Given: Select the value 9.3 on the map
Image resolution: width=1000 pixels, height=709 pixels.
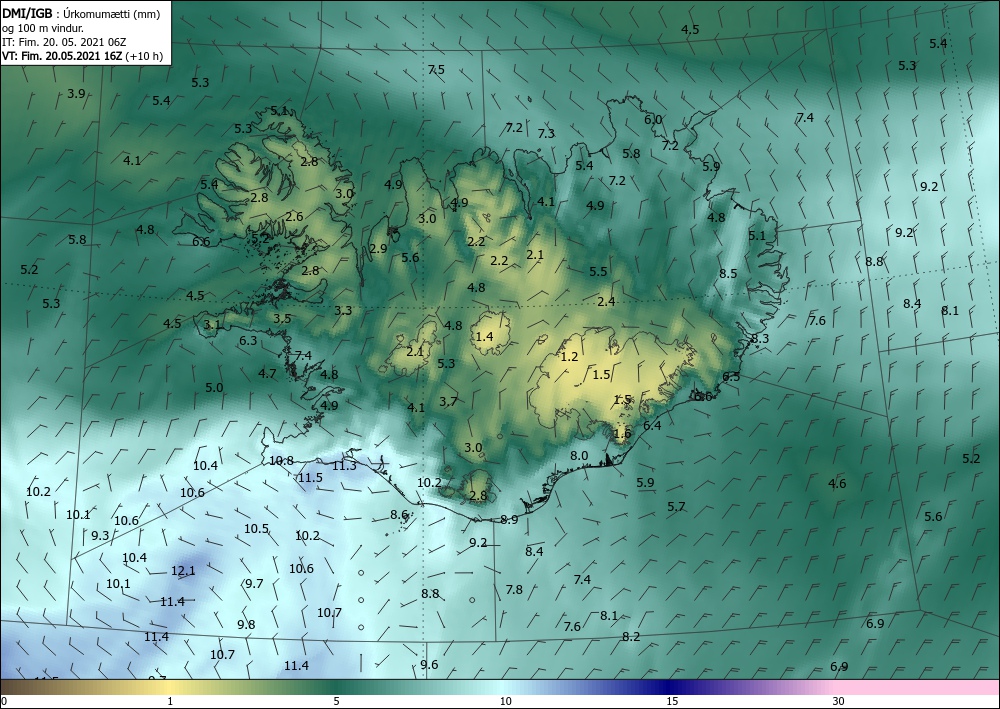Looking at the screenshot, I should (100, 536).
